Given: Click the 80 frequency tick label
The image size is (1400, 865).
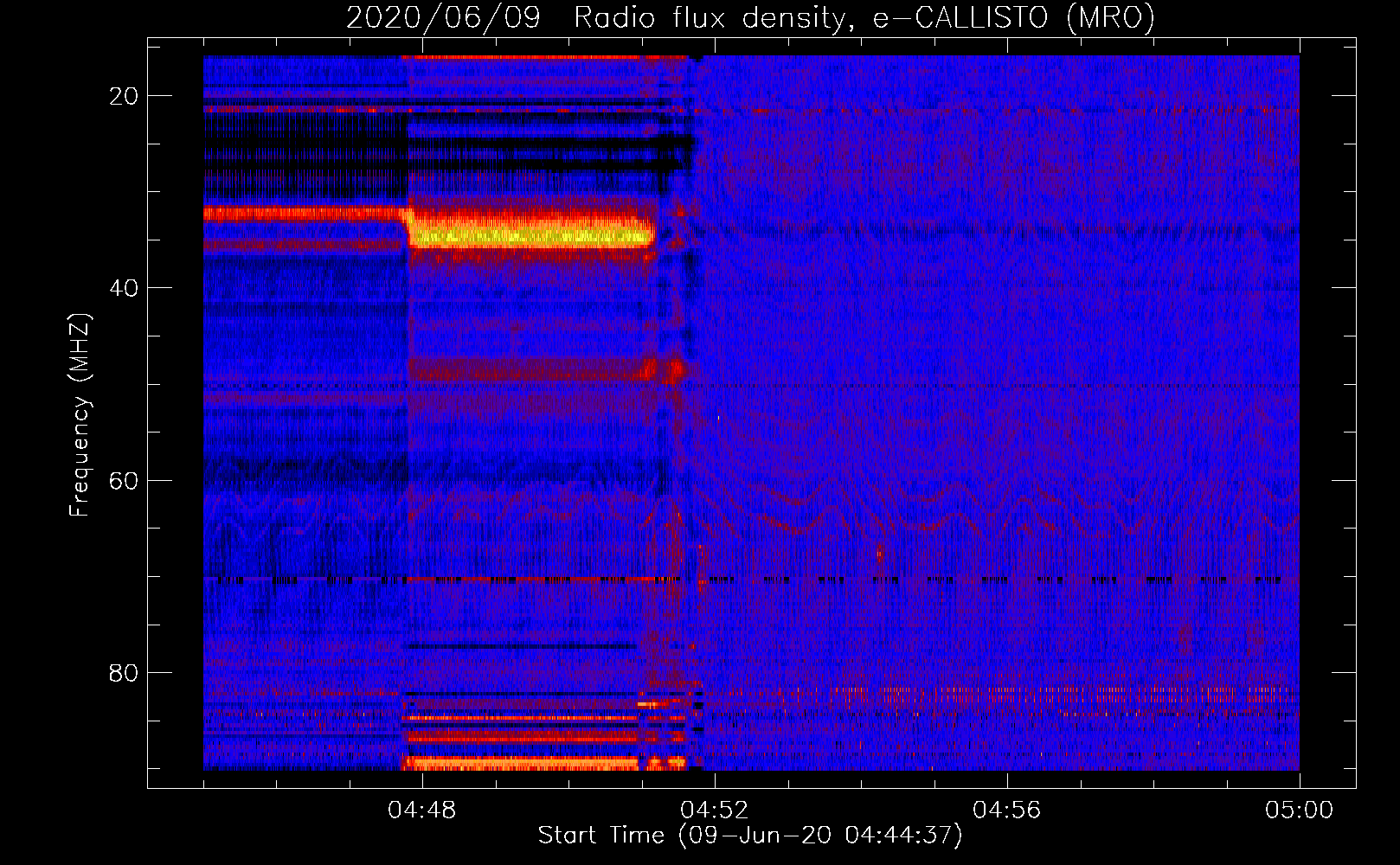Looking at the screenshot, I should (124, 673).
